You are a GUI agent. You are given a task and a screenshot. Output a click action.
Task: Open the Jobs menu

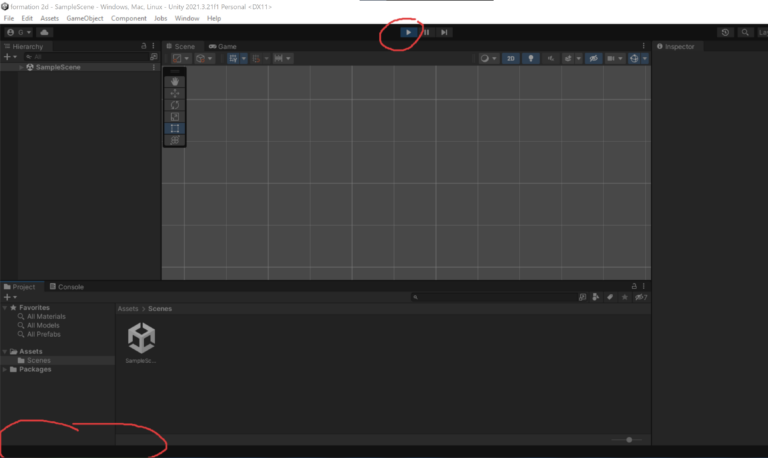coord(161,18)
